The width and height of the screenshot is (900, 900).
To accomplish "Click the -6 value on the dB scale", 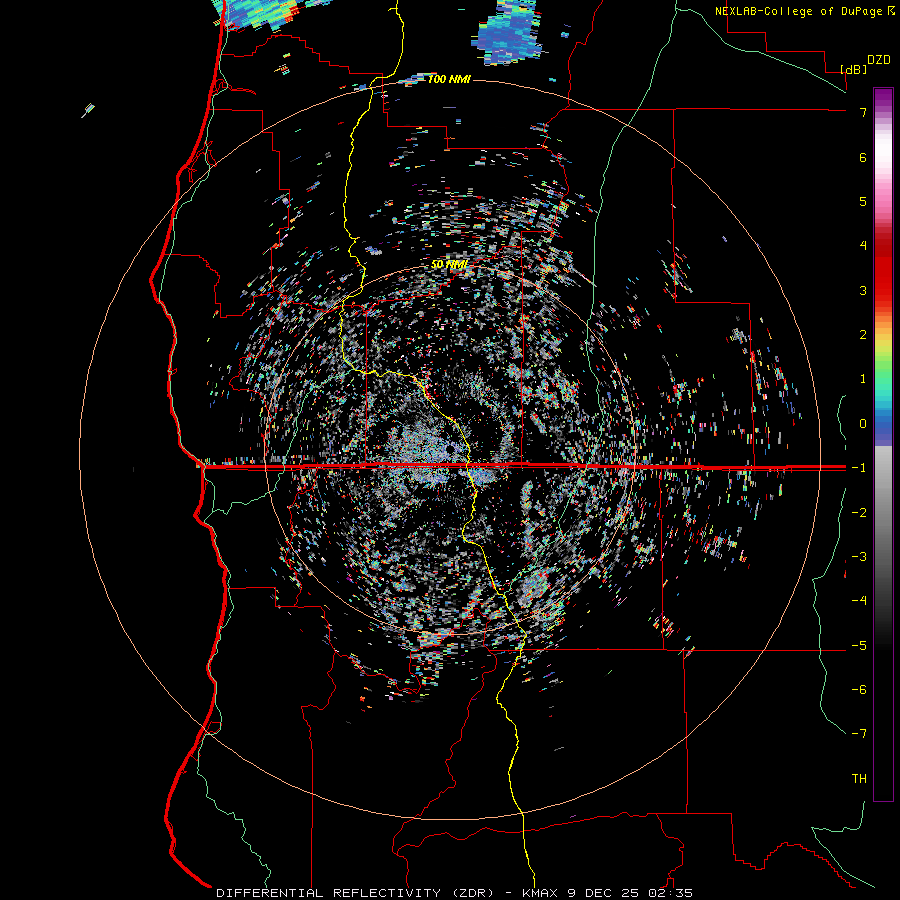I will (859, 690).
